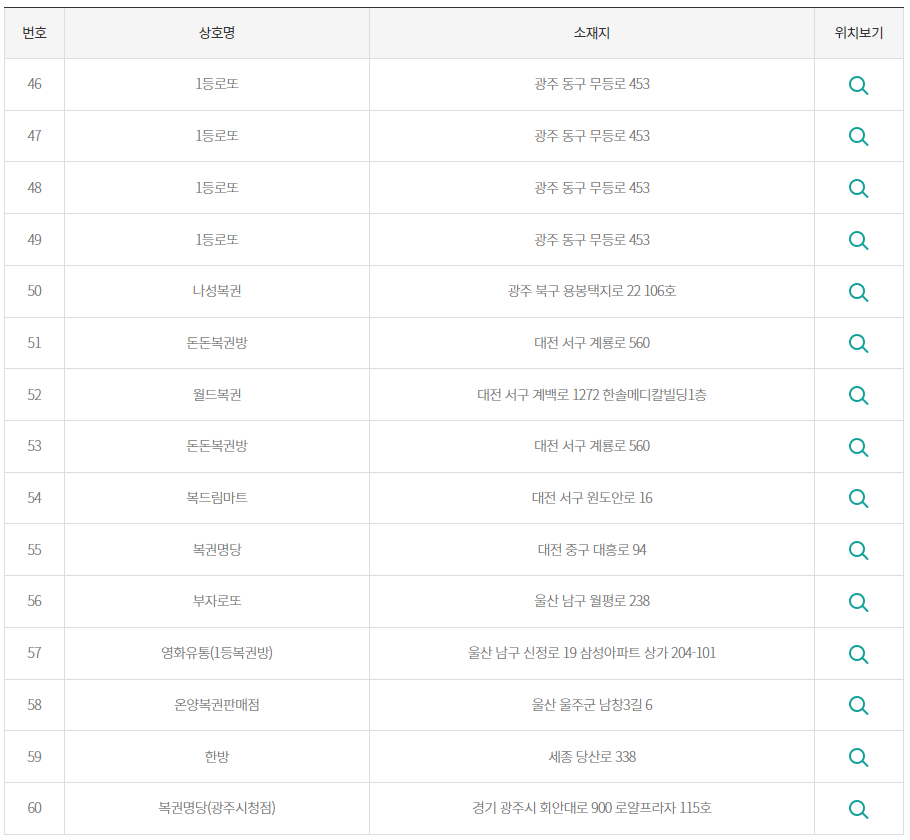Click address 대전 중구 대흥로 94
This screenshot has height=840, width=910.
pyautogui.click(x=591, y=550)
